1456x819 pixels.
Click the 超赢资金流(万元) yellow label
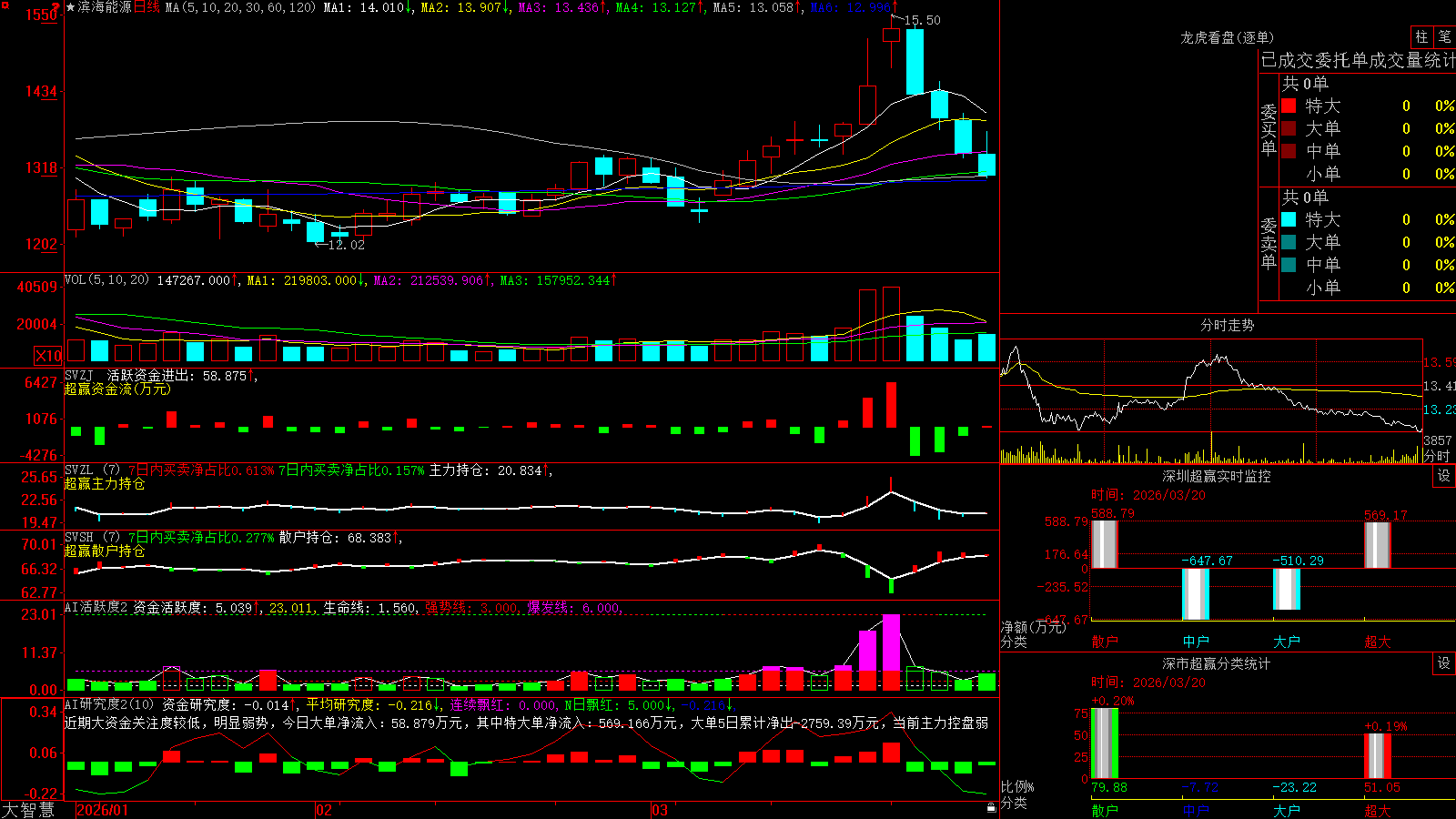pos(117,389)
